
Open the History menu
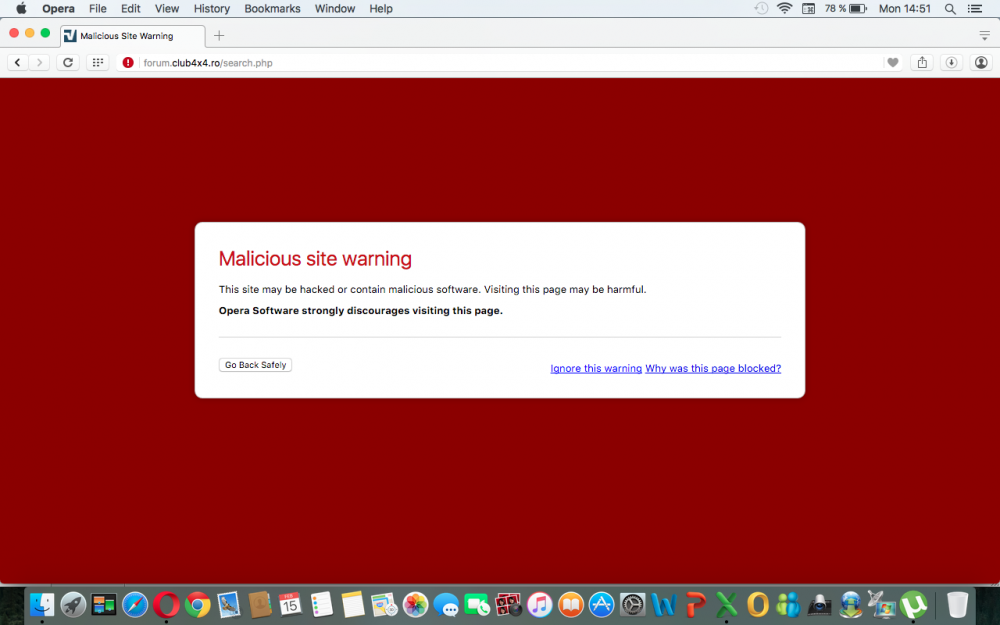211,8
